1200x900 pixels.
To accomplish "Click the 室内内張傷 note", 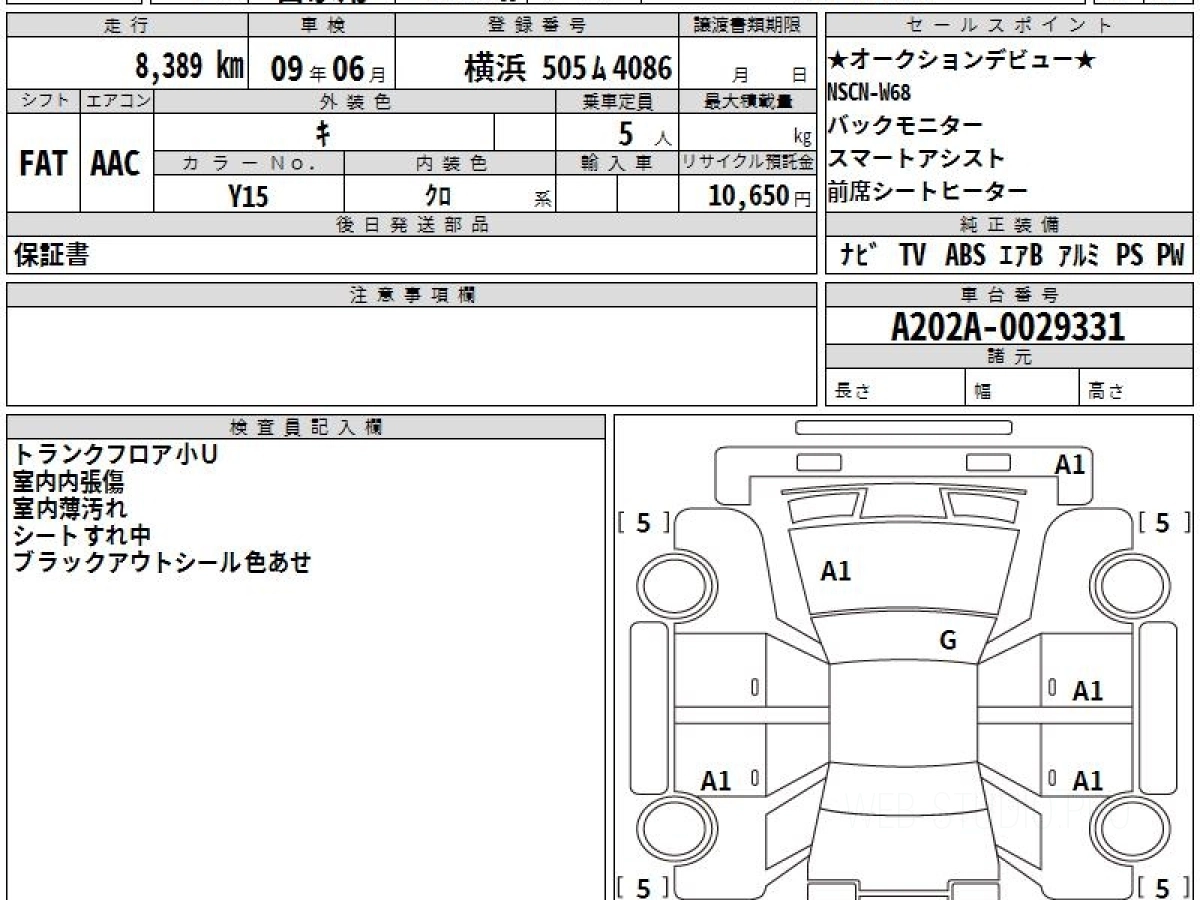I will pyautogui.click(x=68, y=481).
